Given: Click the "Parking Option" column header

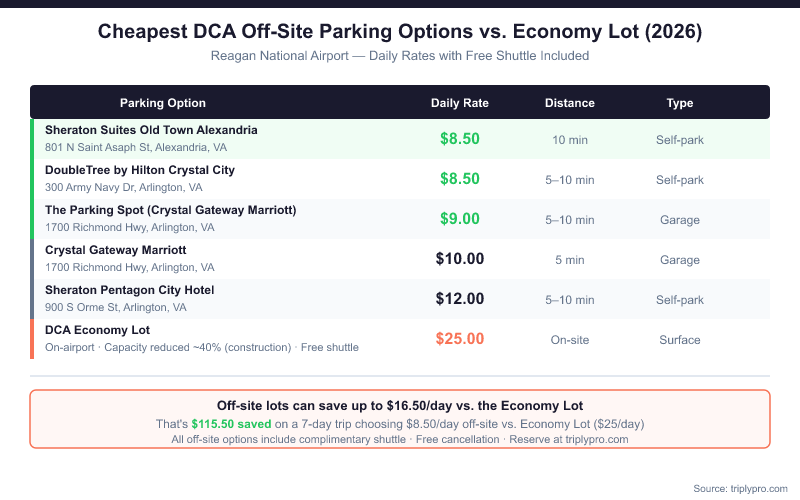Looking at the screenshot, I should click(x=163, y=103).
